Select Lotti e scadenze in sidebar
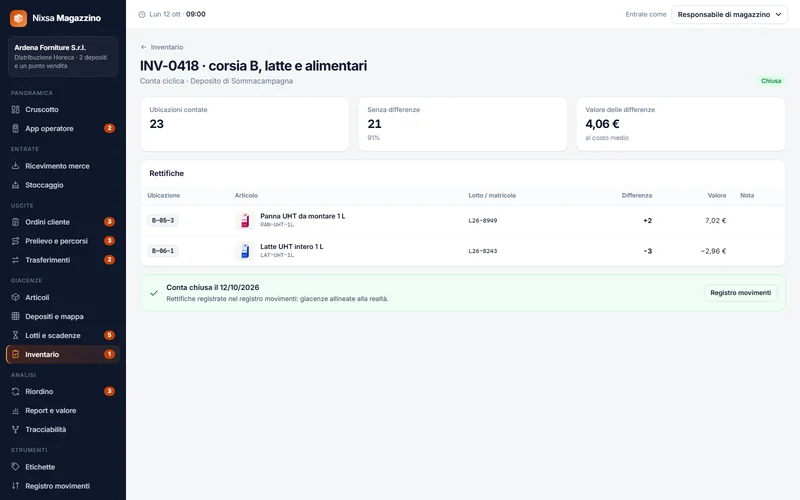Viewport: 800px width, 500px height. click(63, 335)
